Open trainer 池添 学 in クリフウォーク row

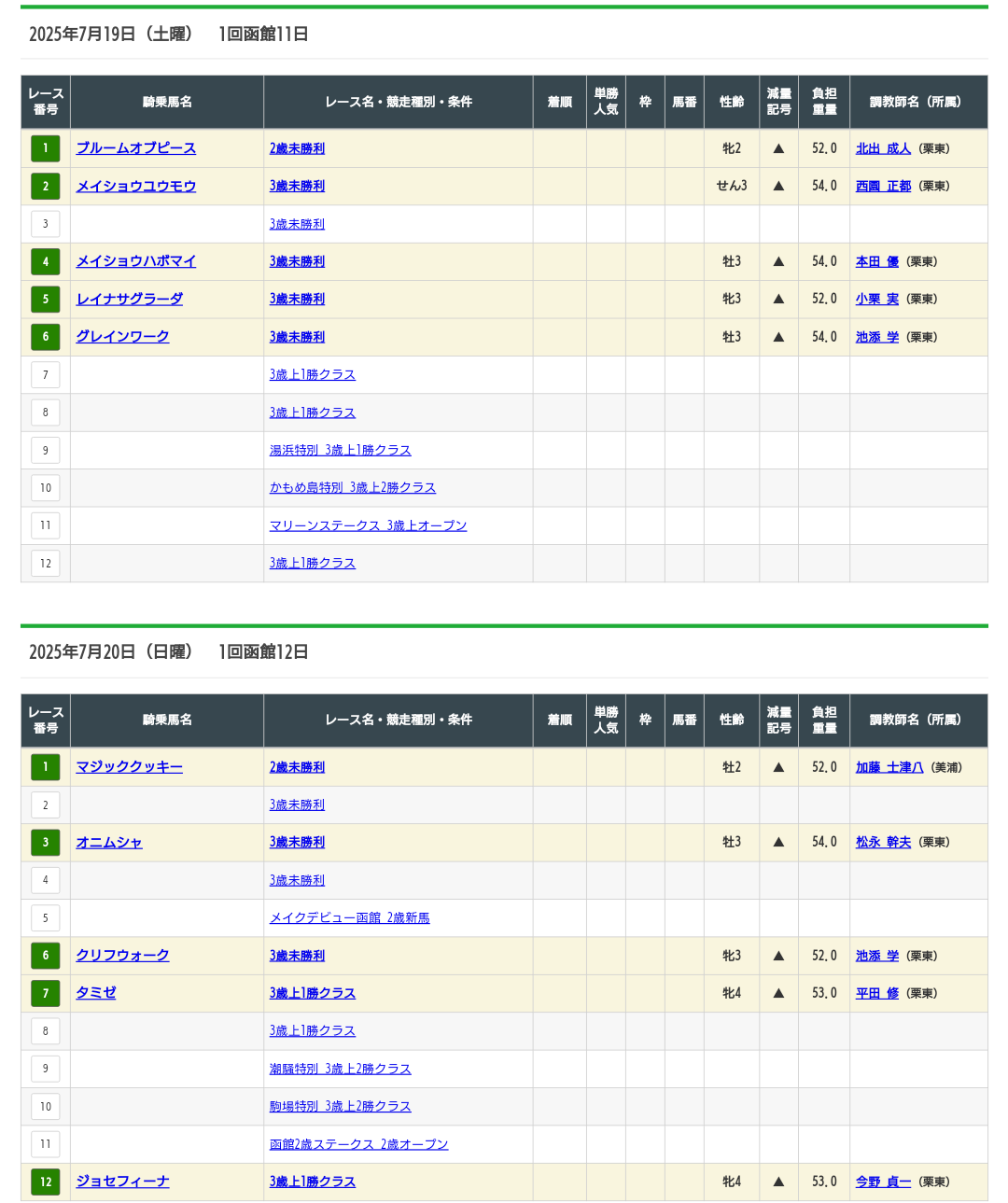pos(877,956)
